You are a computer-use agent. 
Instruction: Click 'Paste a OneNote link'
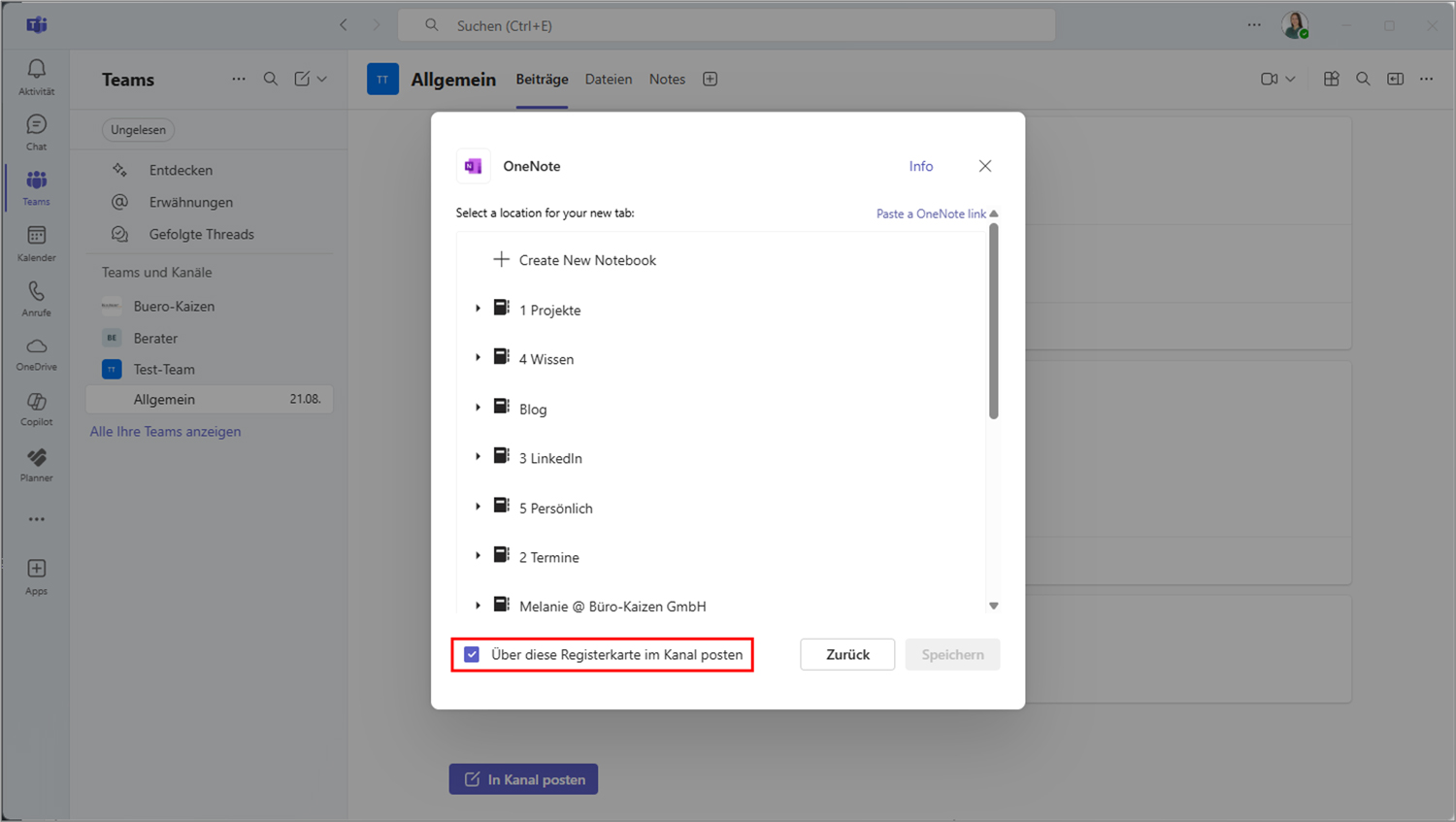[x=931, y=214]
